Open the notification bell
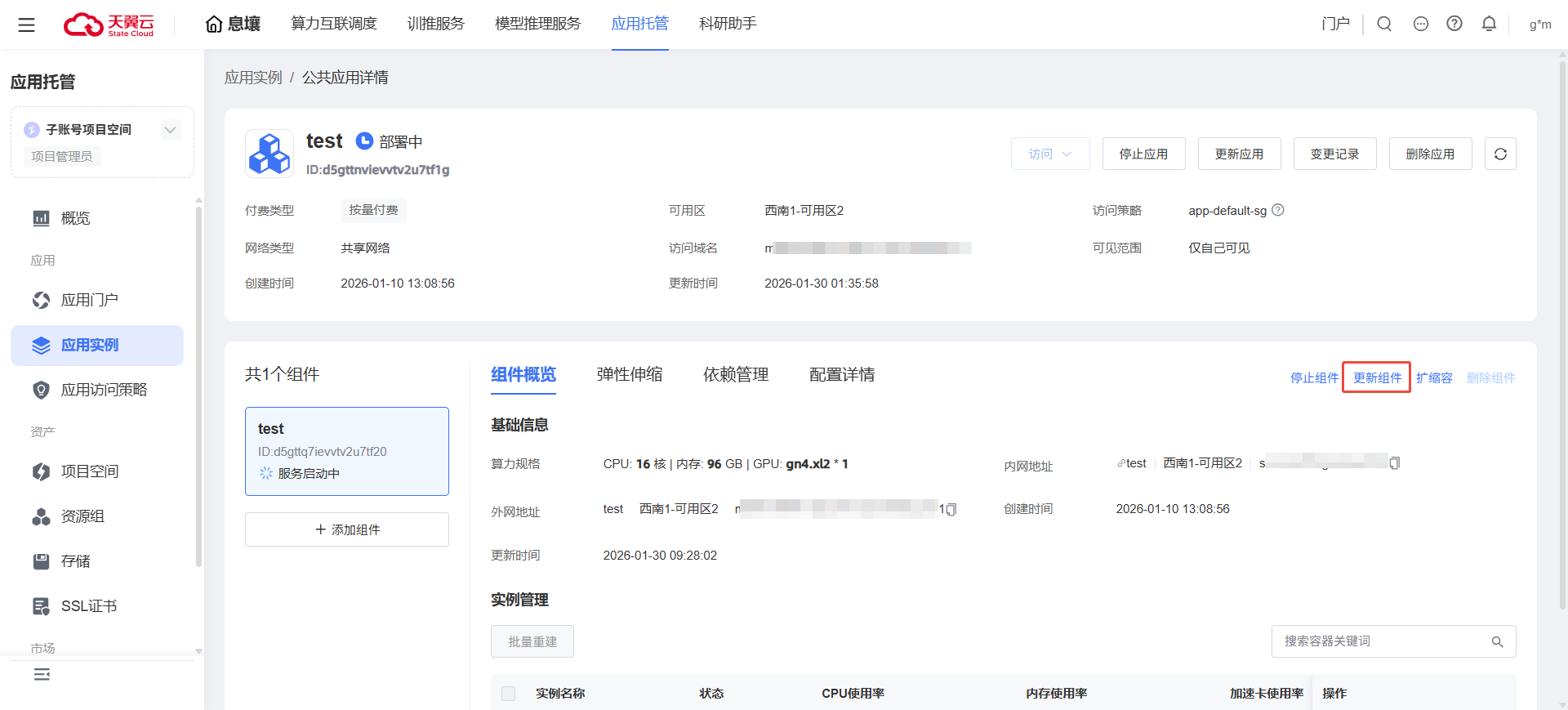Image resolution: width=1568 pixels, height=710 pixels. [1489, 24]
